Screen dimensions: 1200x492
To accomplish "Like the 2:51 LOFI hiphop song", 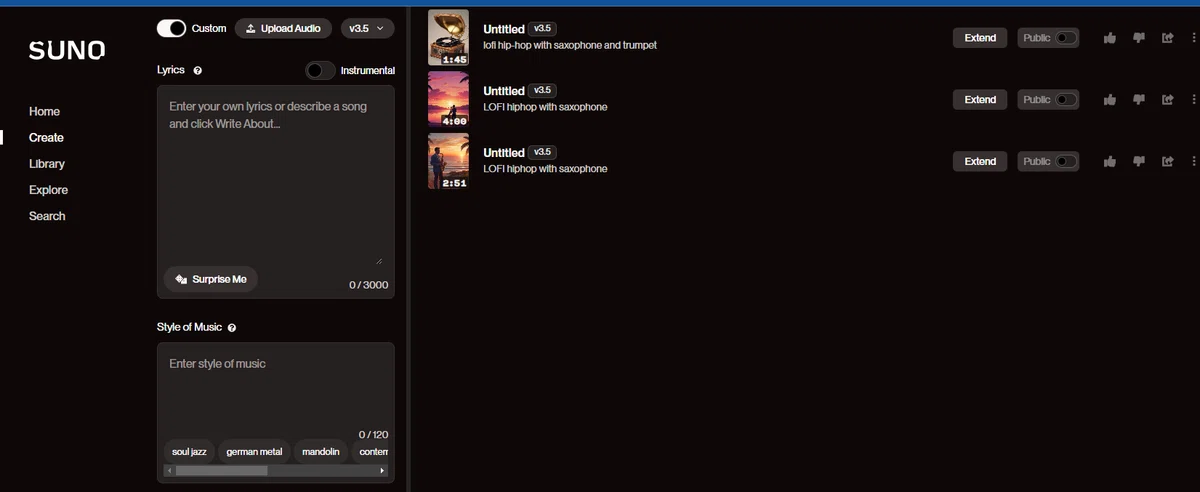I will pyautogui.click(x=1110, y=162).
